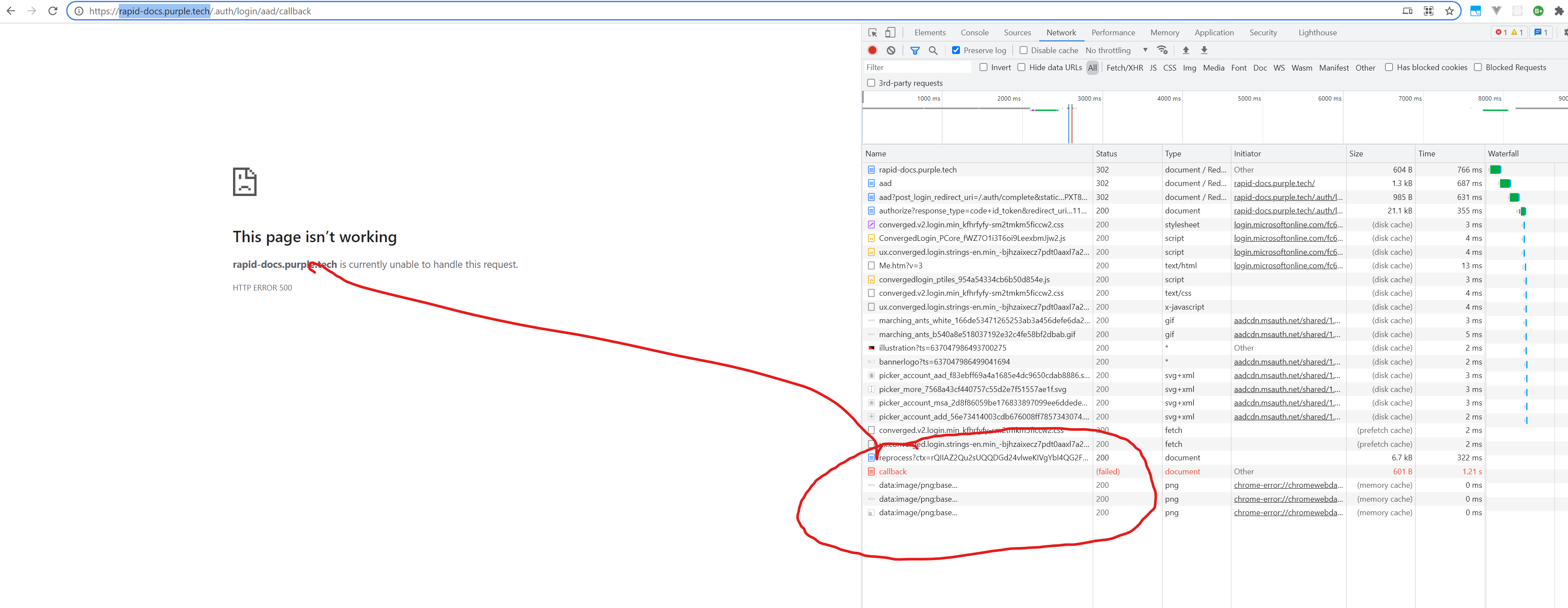Reload the page with browser refresh
Viewport: 1568px width, 608px height.
tap(53, 11)
